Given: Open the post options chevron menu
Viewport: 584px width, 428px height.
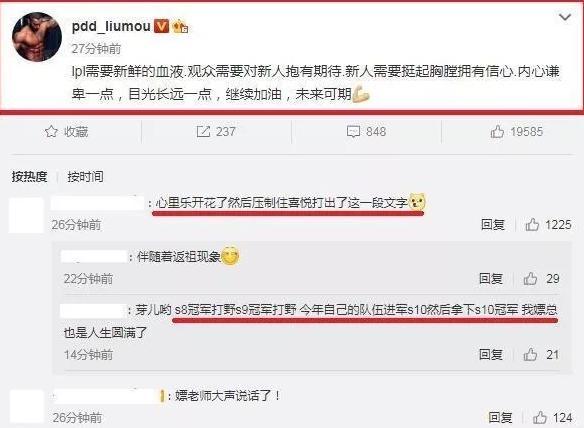Looking at the screenshot, I should pos(565,17).
